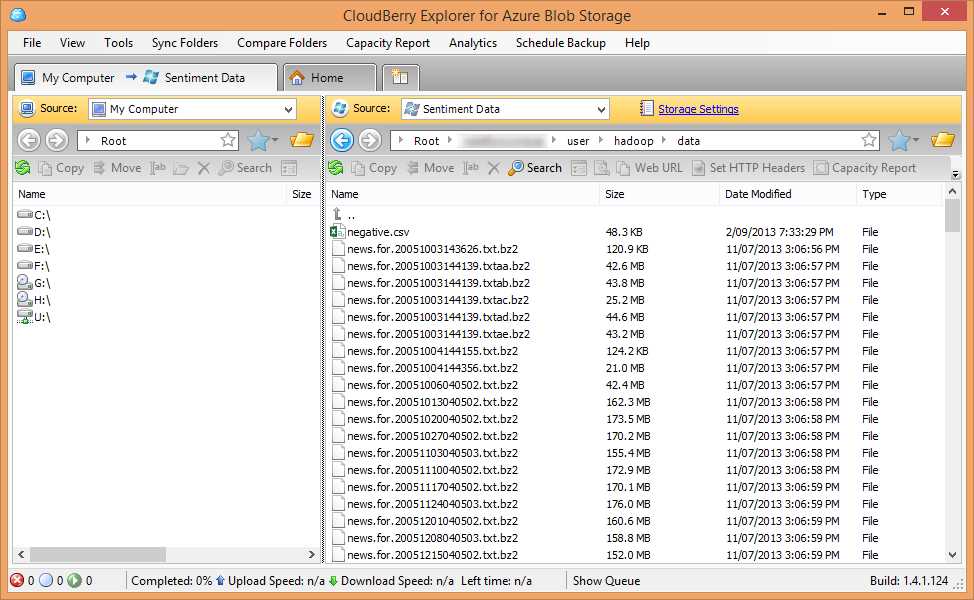Open the My Computer source dropdown
Viewport: 974px width, 600px height.
point(289,108)
